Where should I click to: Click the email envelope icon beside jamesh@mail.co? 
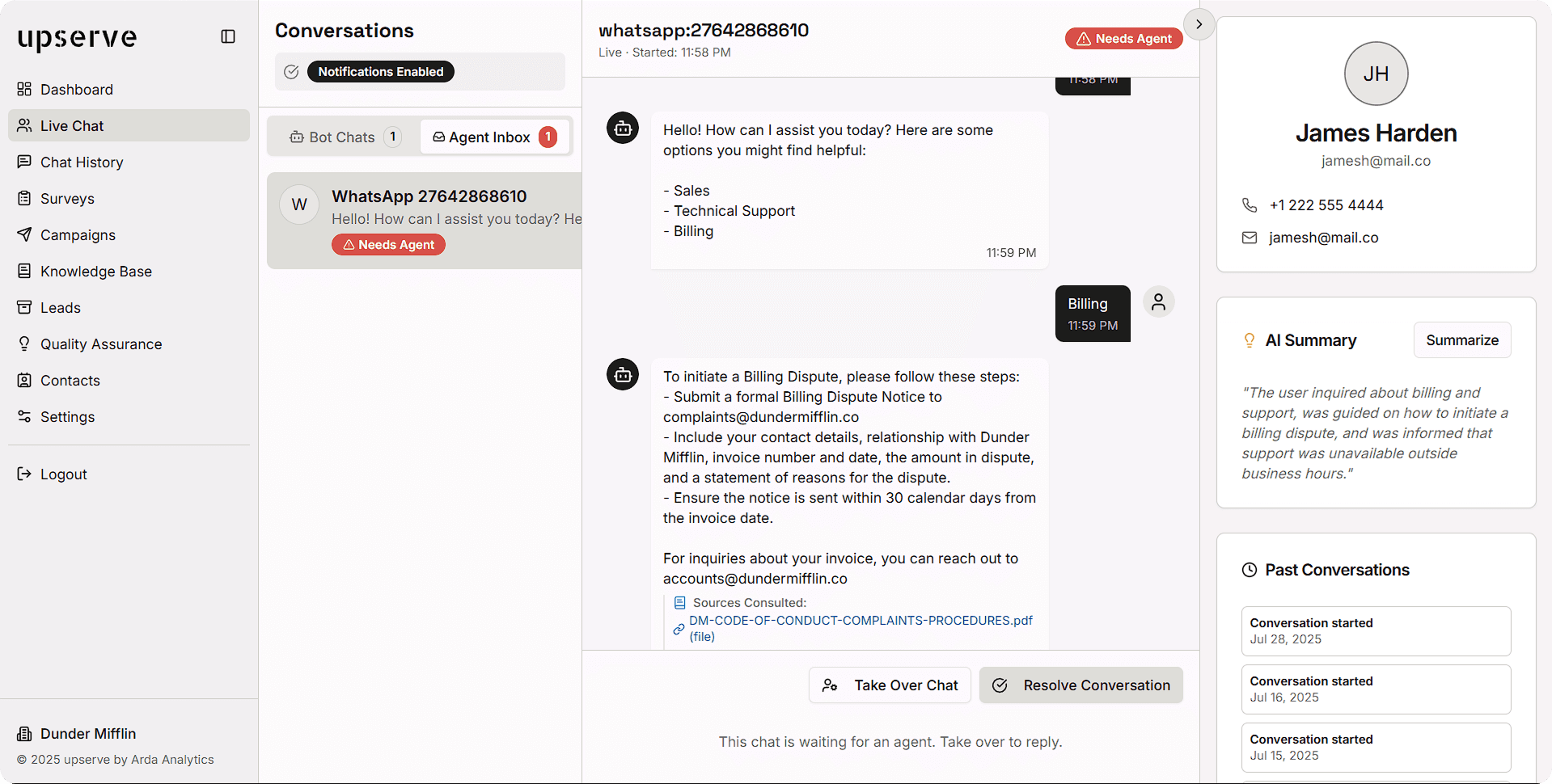pos(1249,237)
